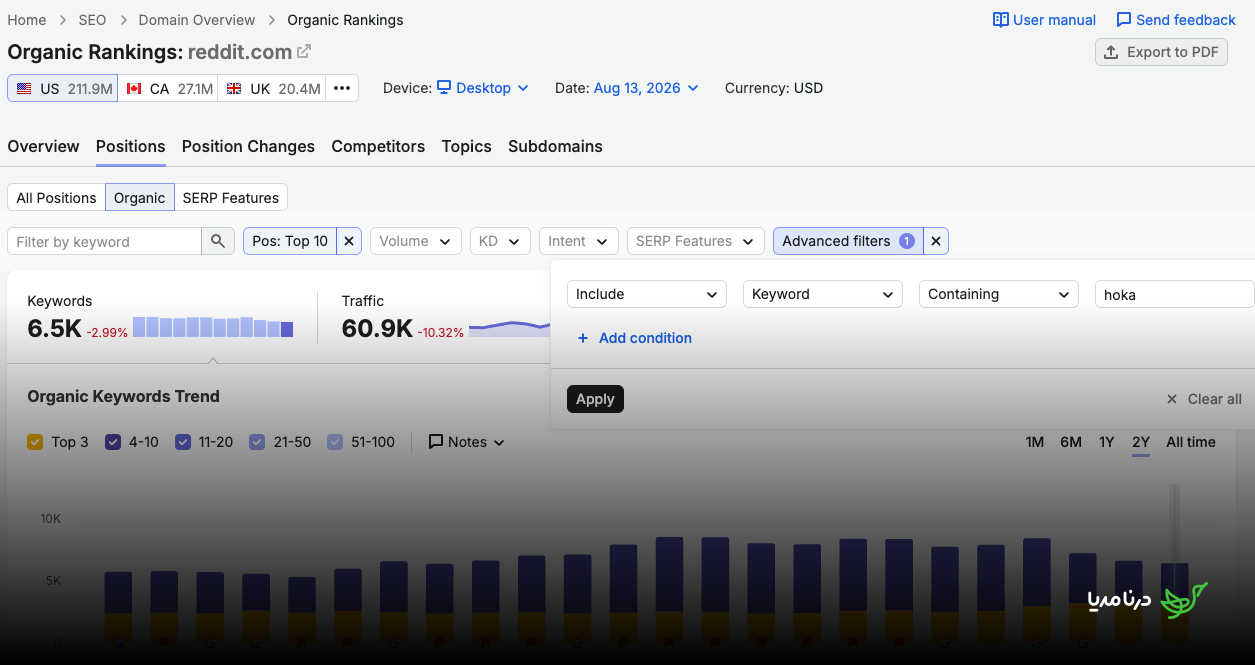Set trend range to 6M
This screenshot has width=1255, height=665.
point(1071,442)
